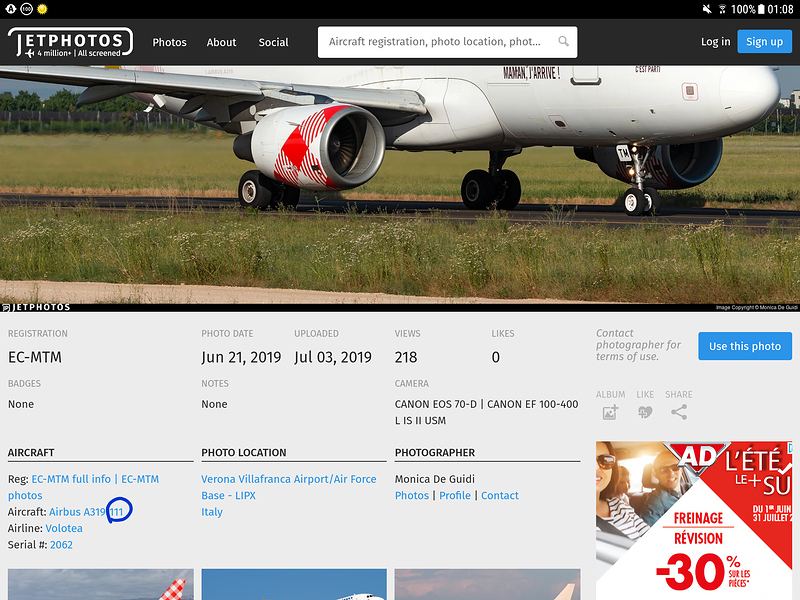Click the search magnifier icon
This screenshot has width=800, height=600.
563,41
